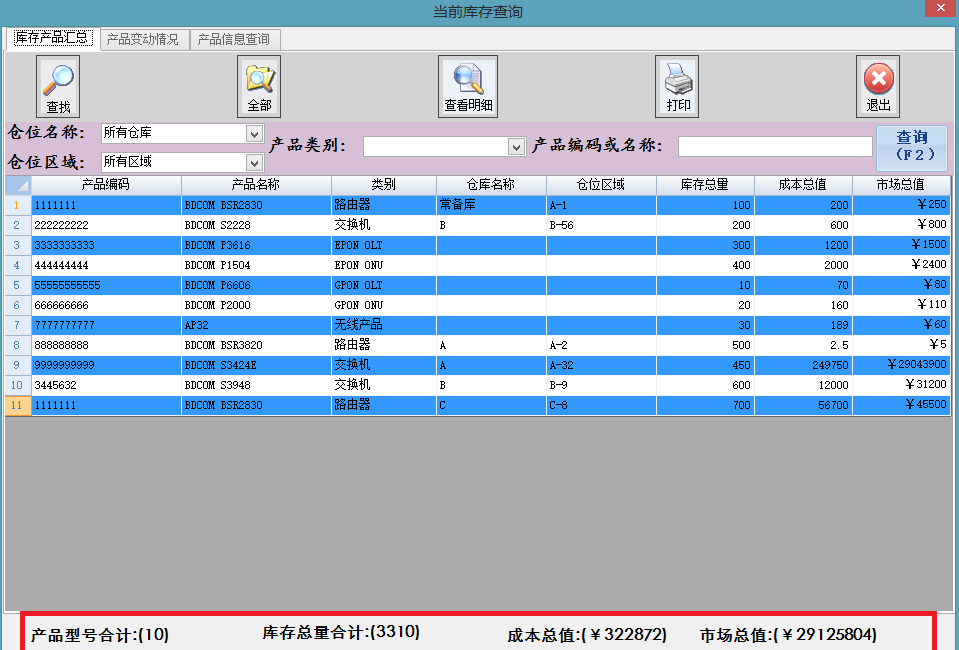959x650 pixels.
Task: Select row header number 9
Action: tap(18, 365)
